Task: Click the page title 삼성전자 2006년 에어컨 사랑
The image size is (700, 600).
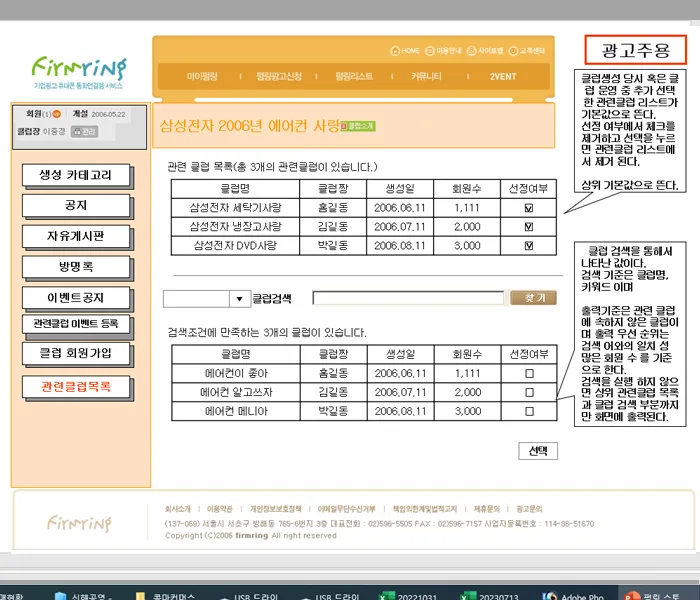Action: point(250,126)
